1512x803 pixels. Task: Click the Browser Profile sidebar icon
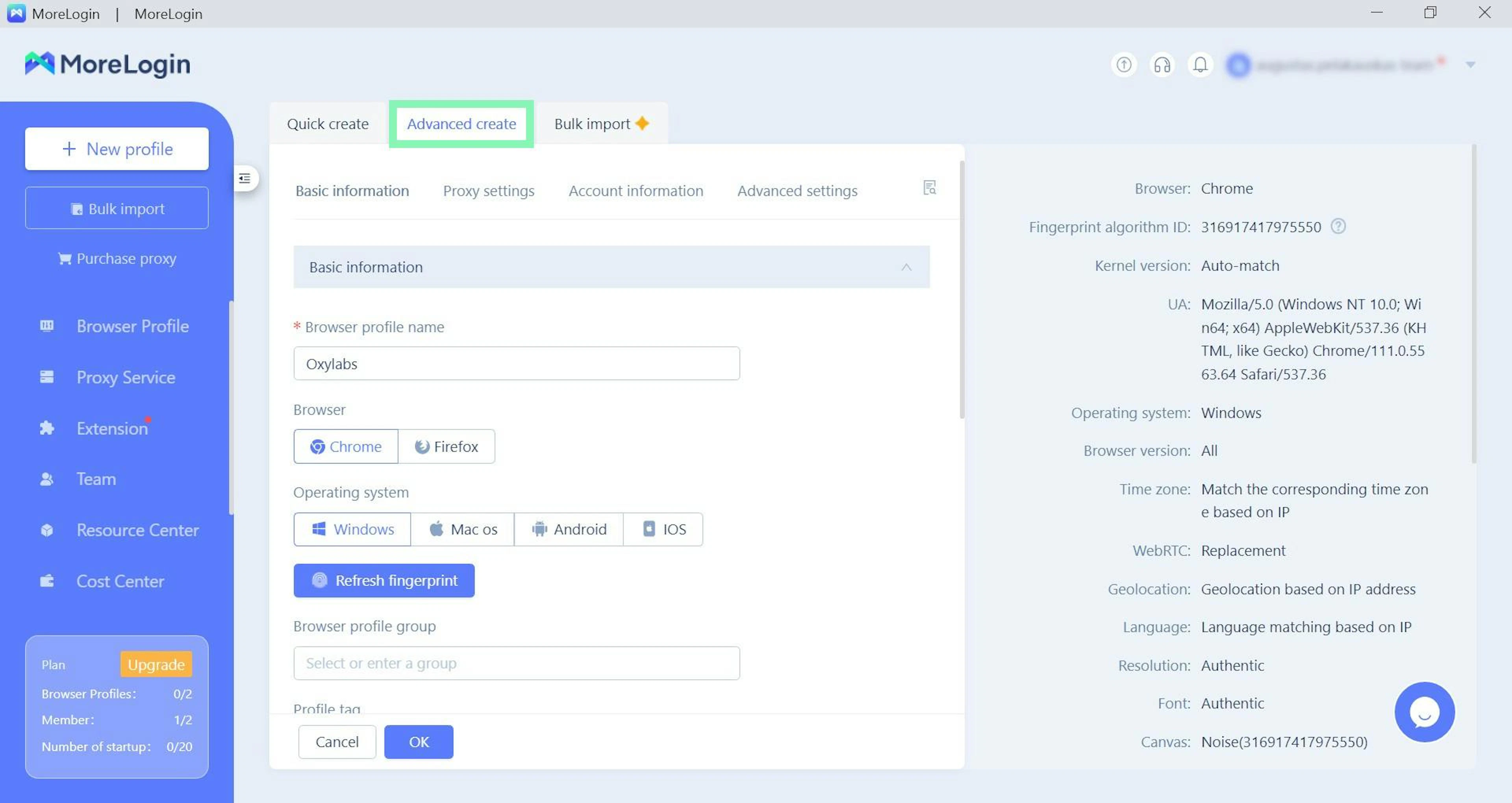click(47, 326)
